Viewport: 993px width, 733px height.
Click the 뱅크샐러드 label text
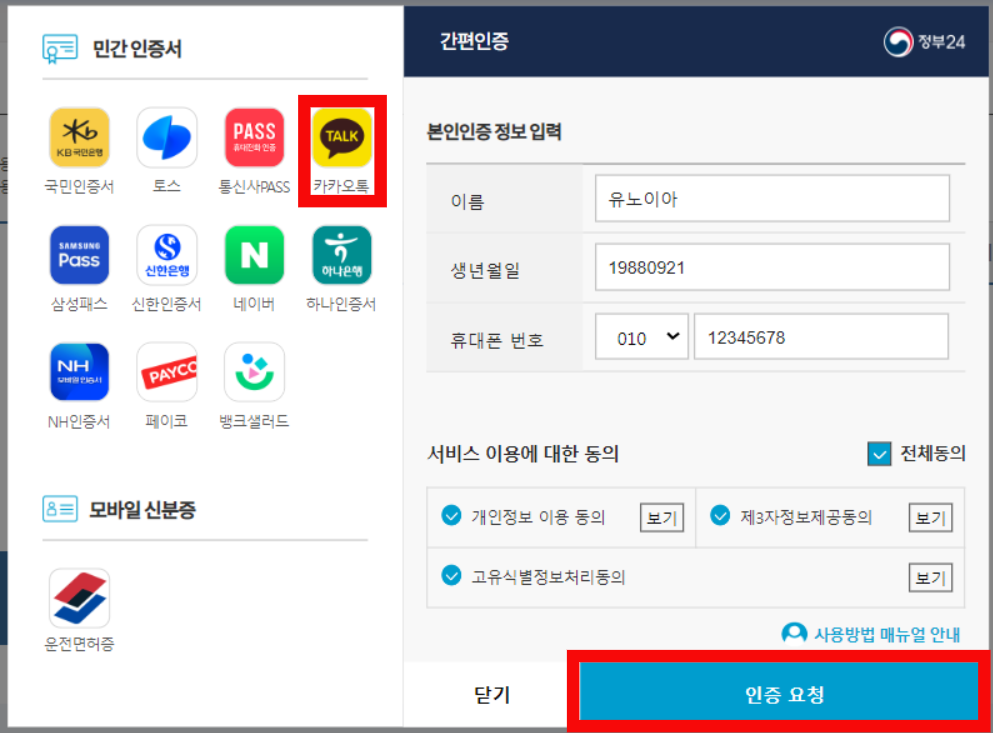coord(254,421)
